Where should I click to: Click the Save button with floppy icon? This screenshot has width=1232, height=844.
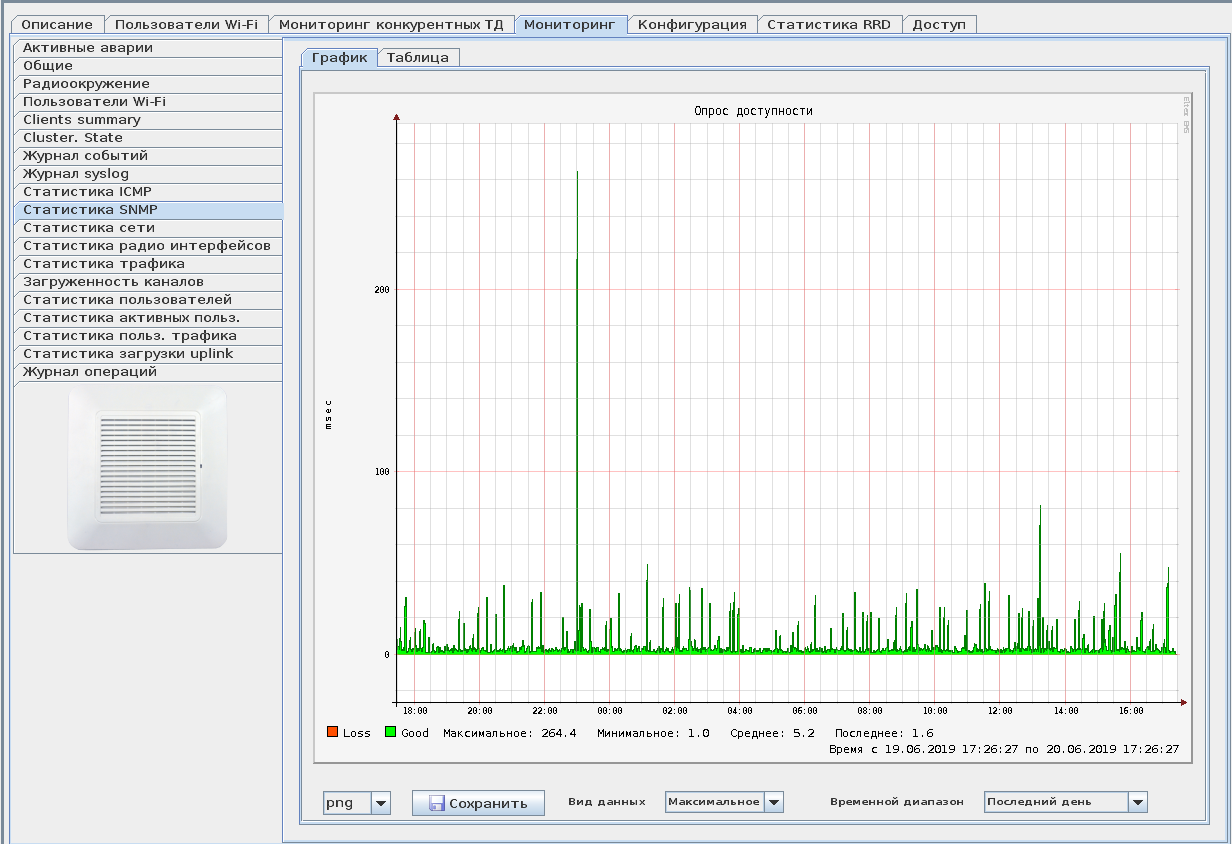pos(478,803)
